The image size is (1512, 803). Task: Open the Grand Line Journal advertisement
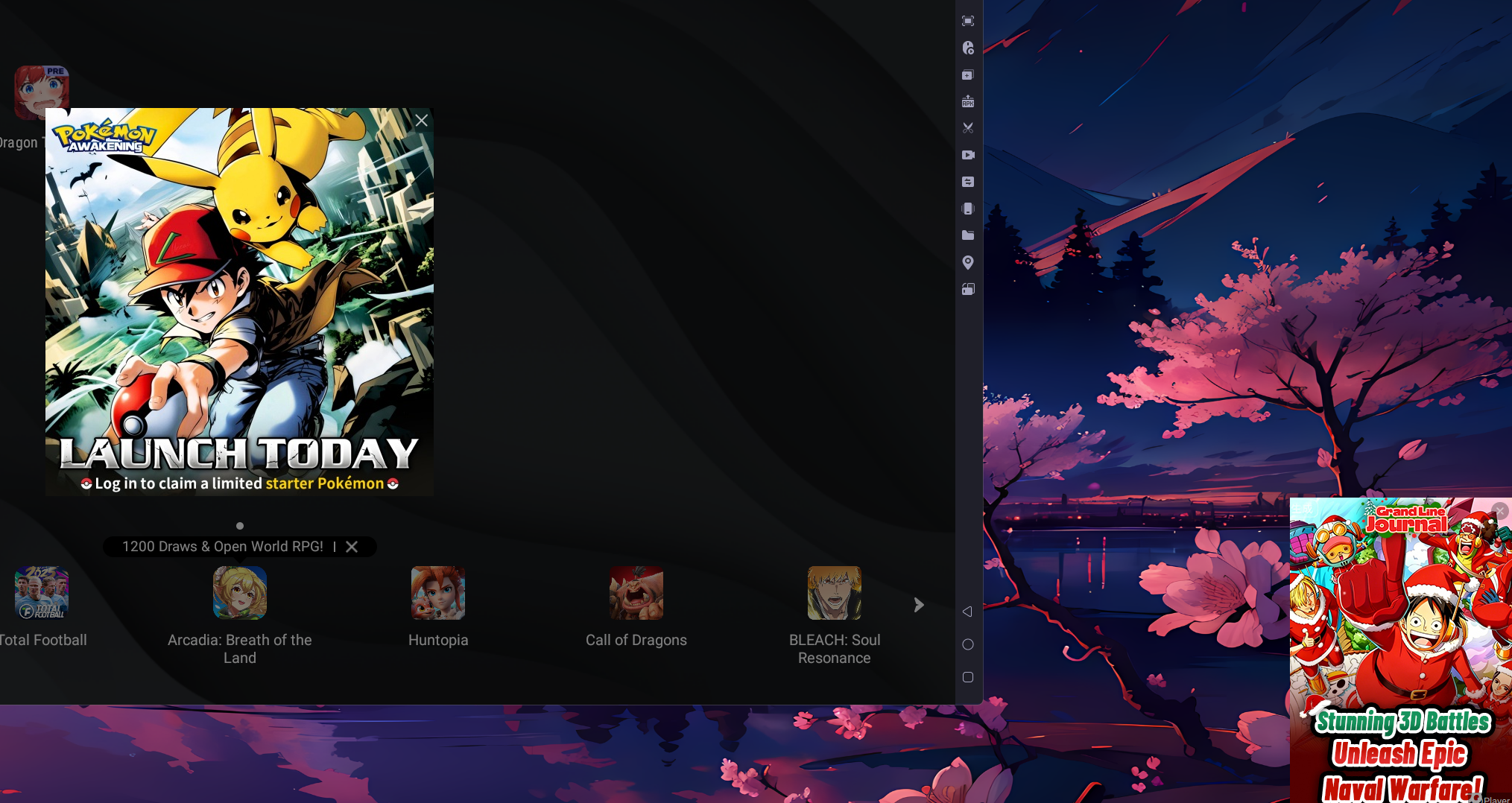coord(1401,650)
